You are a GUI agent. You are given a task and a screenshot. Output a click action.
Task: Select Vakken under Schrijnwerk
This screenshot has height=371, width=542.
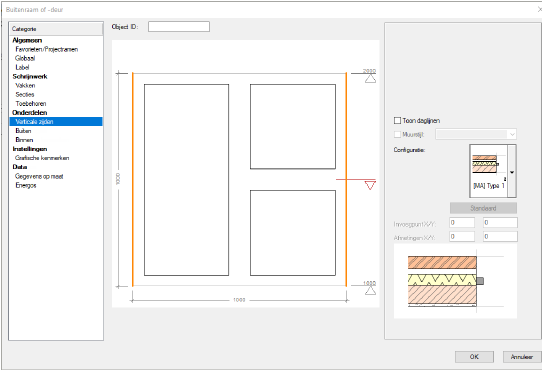click(x=25, y=85)
